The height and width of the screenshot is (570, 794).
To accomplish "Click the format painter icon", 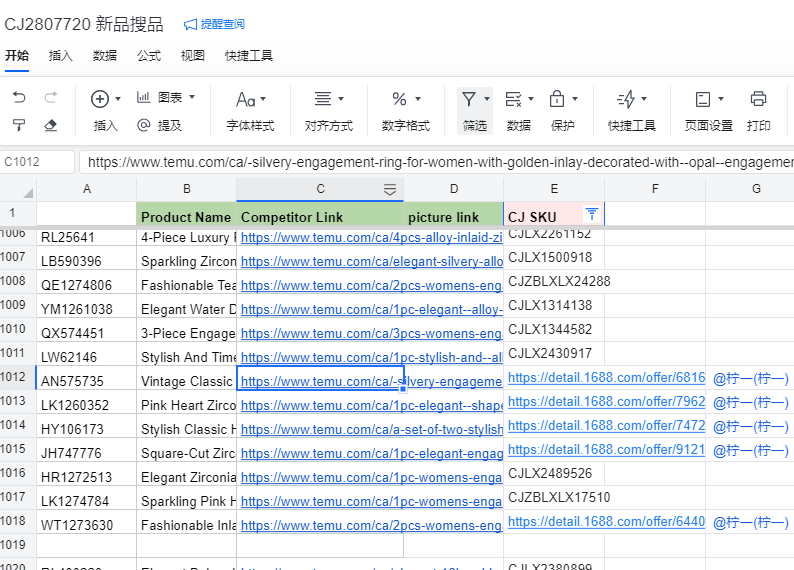I will (x=19, y=125).
